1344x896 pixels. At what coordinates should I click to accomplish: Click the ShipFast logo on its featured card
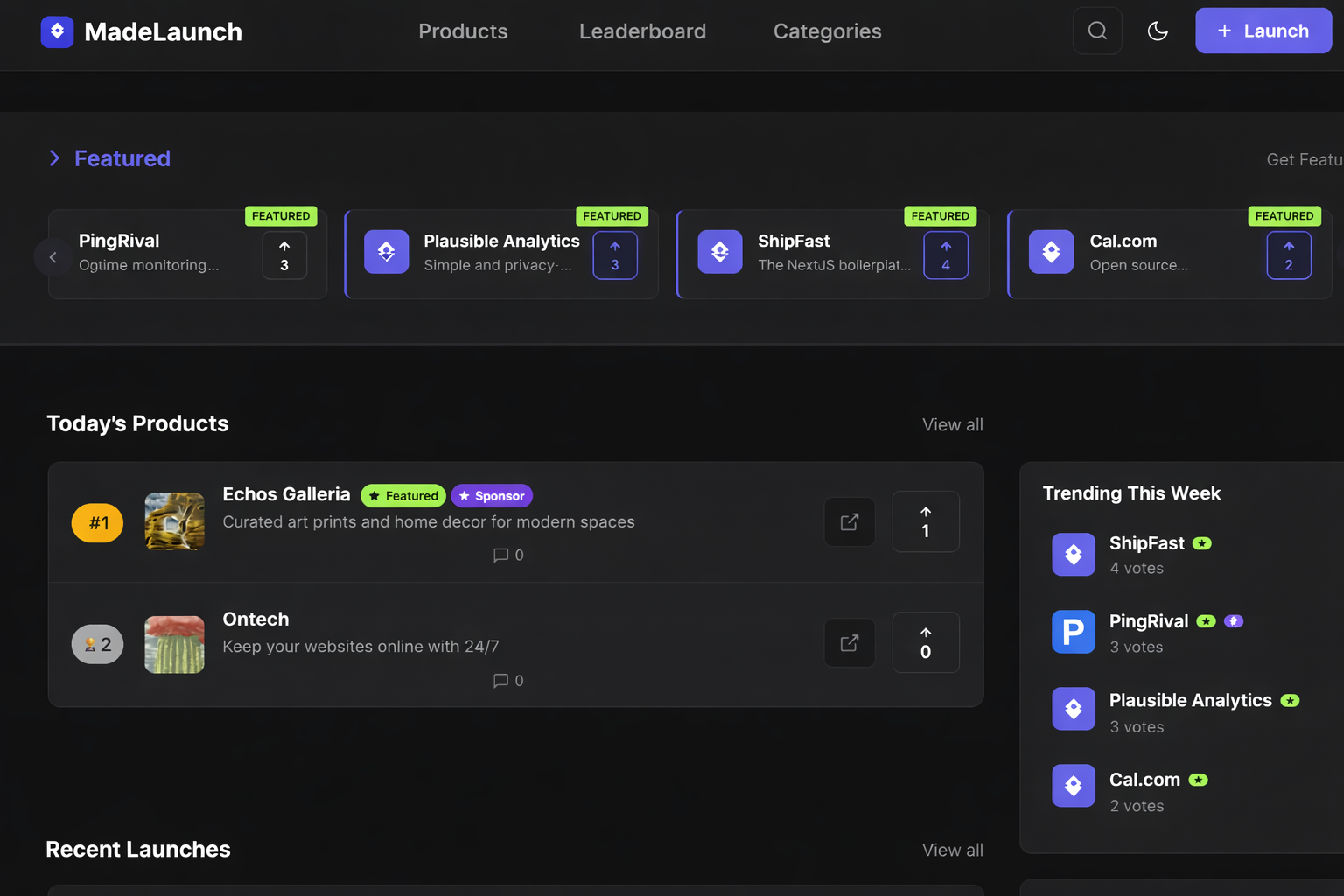719,252
